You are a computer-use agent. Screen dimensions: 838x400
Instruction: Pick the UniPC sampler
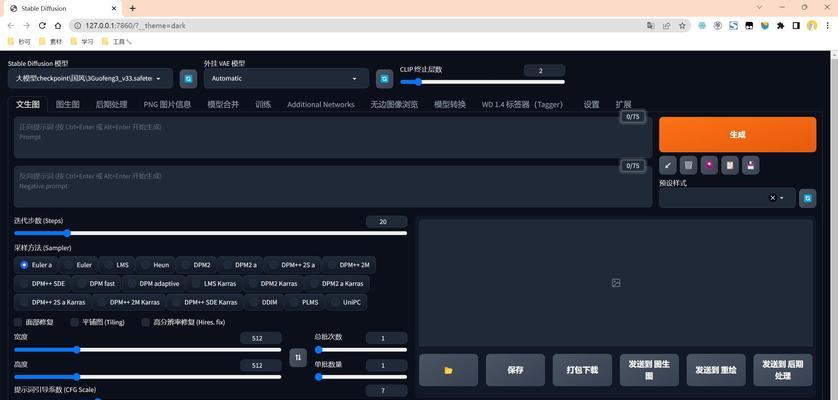[346, 302]
